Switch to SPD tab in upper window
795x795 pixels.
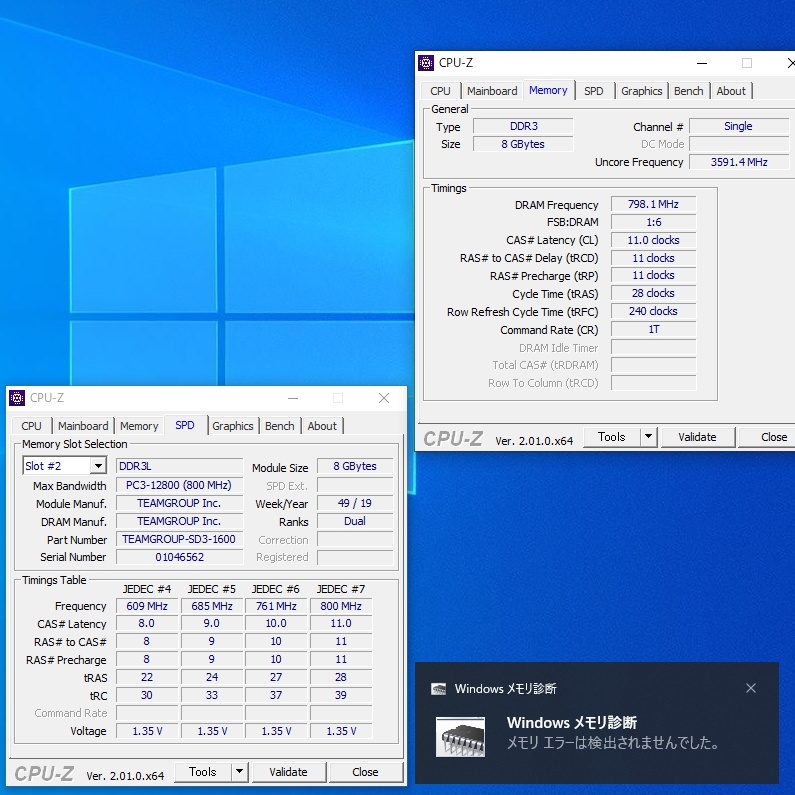click(594, 91)
